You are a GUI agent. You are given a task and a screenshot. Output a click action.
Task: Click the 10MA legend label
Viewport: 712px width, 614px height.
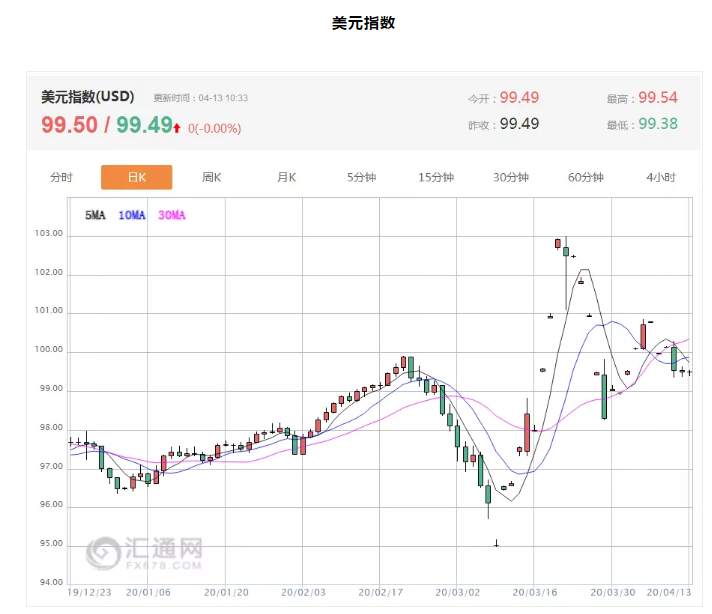(132, 215)
